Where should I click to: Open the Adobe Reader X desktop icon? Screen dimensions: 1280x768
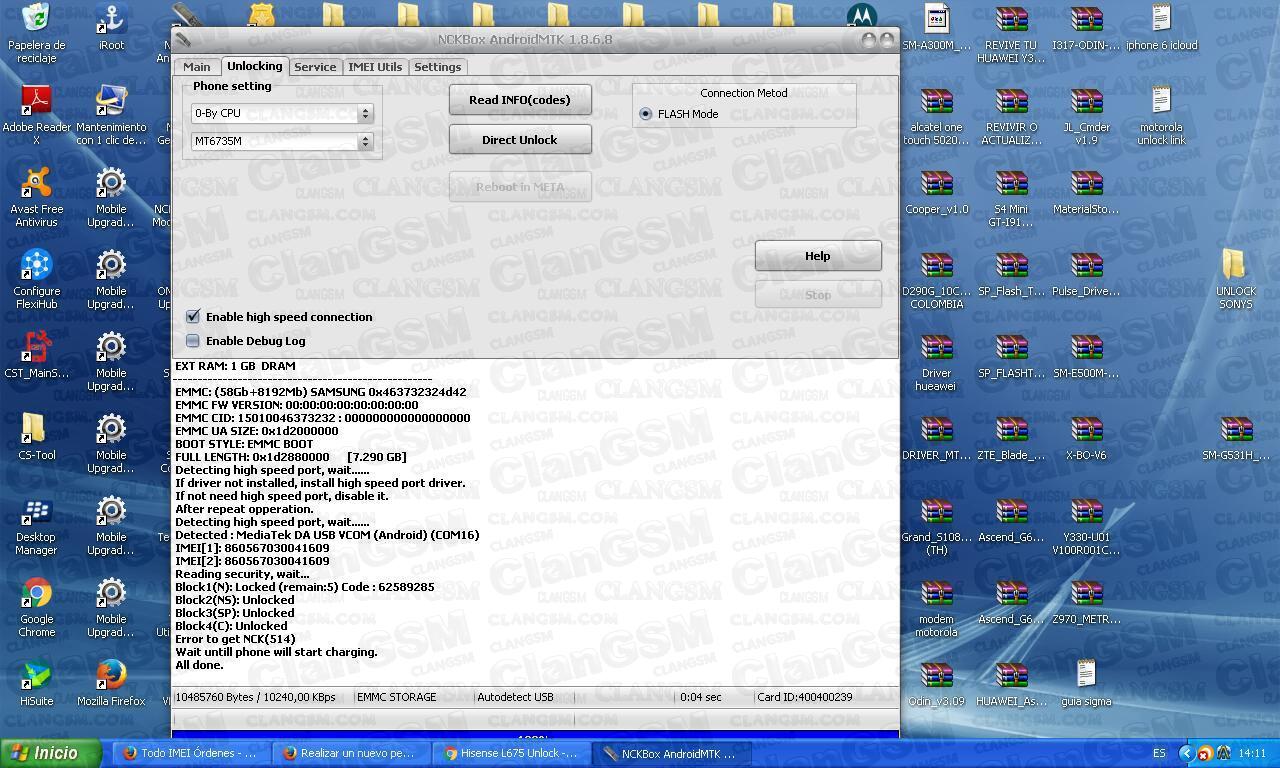pyautogui.click(x=36, y=115)
